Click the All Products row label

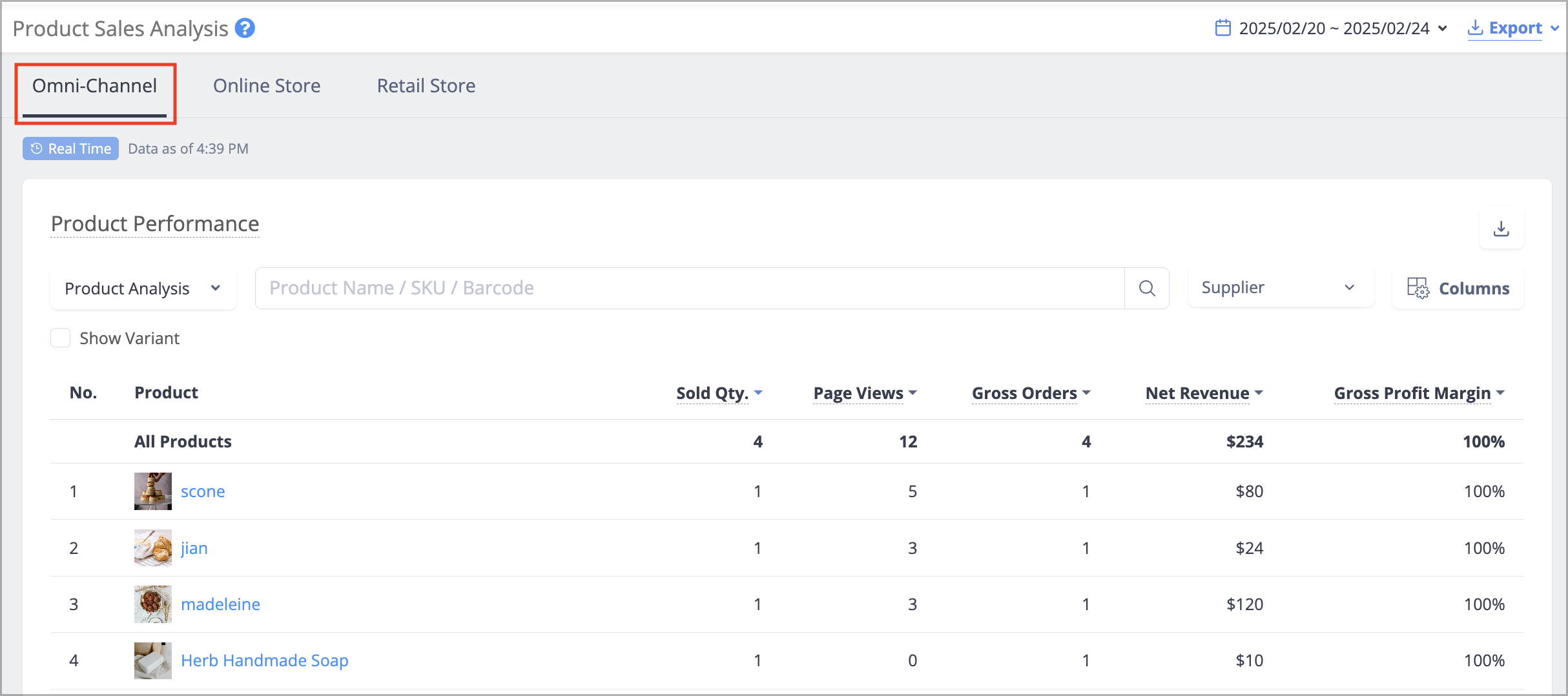click(183, 442)
